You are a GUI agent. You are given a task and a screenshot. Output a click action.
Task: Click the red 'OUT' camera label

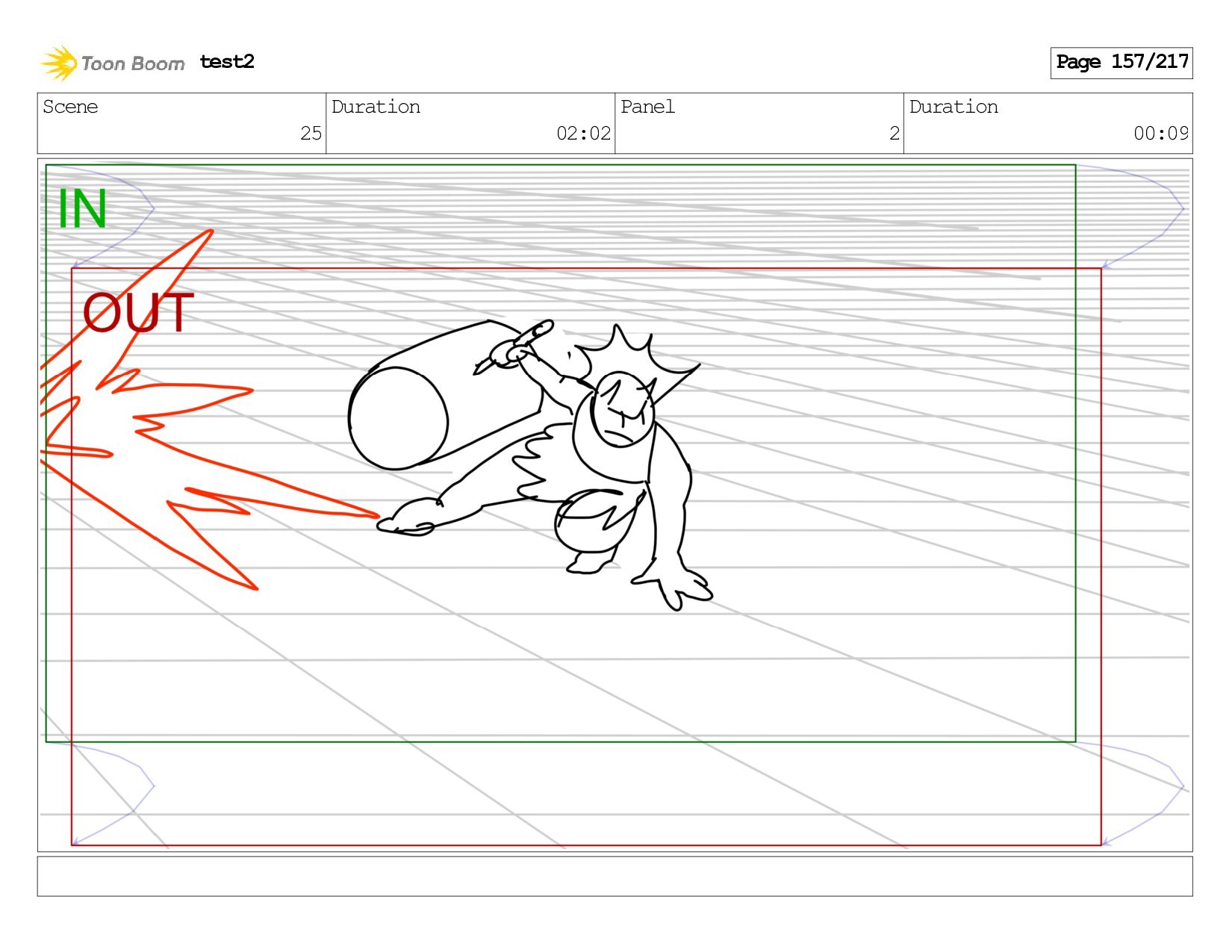click(138, 312)
